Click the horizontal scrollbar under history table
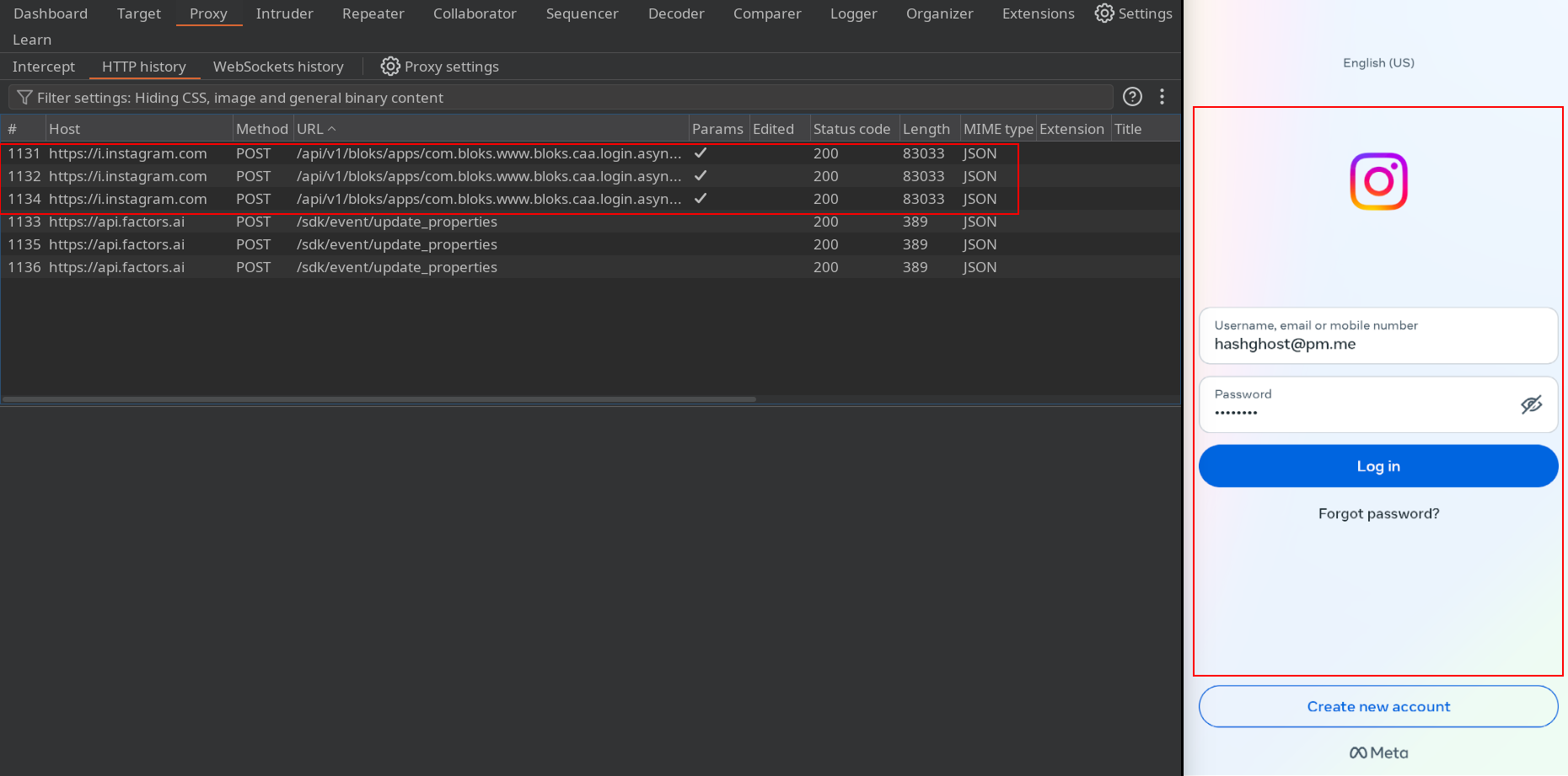The image size is (1568, 776). [379, 399]
